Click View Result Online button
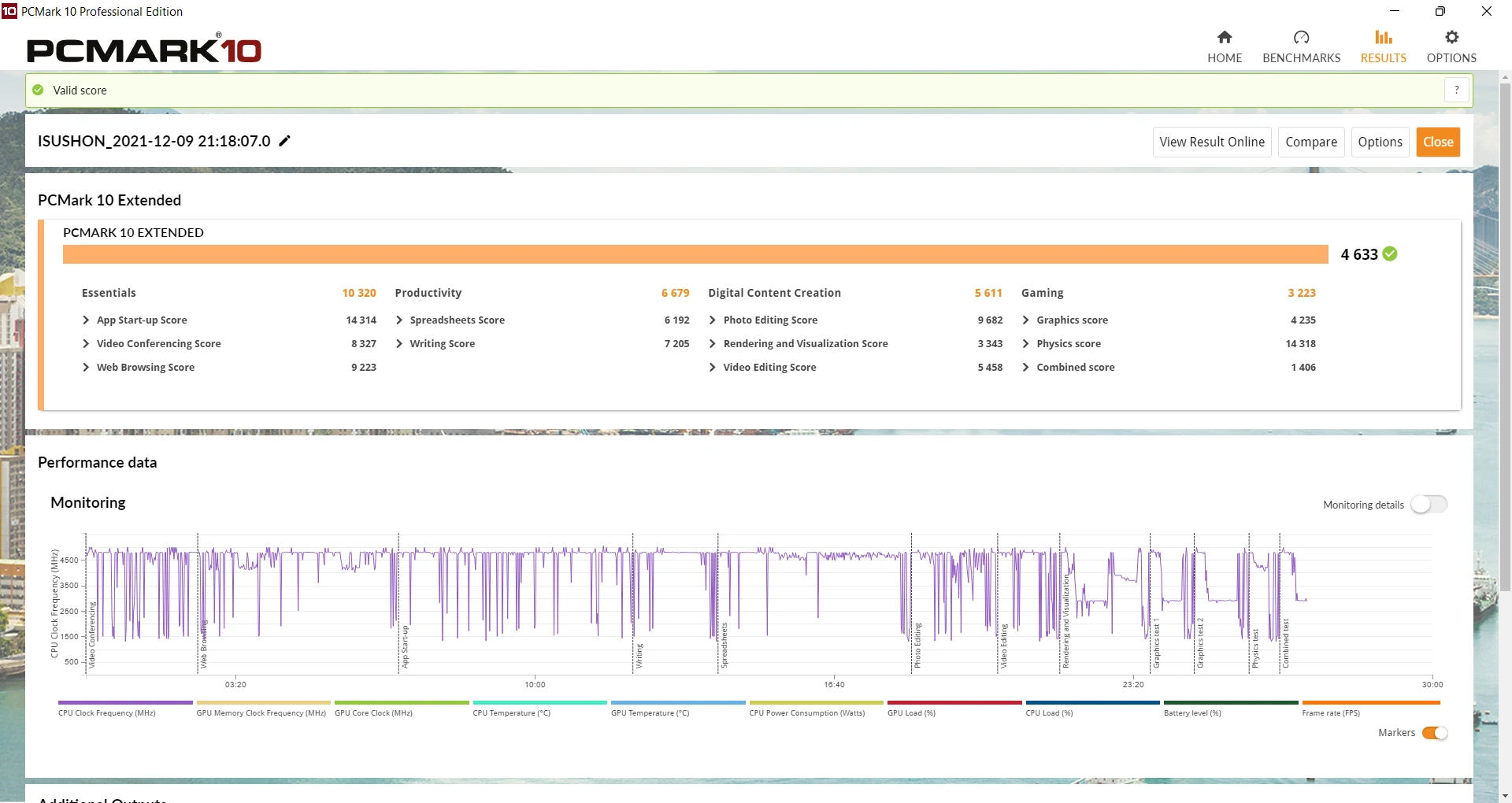The width and height of the screenshot is (1512, 803). 1212,142
